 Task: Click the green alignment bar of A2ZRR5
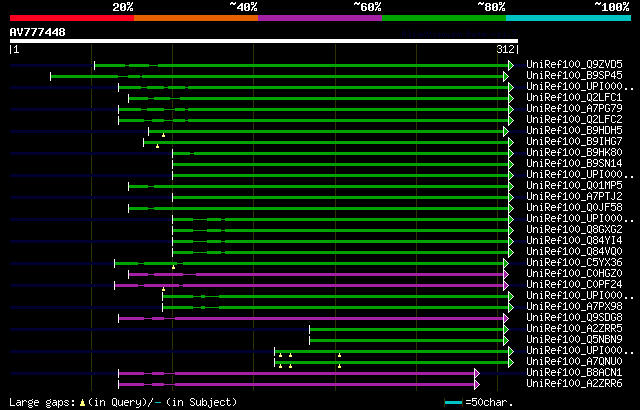407,330
